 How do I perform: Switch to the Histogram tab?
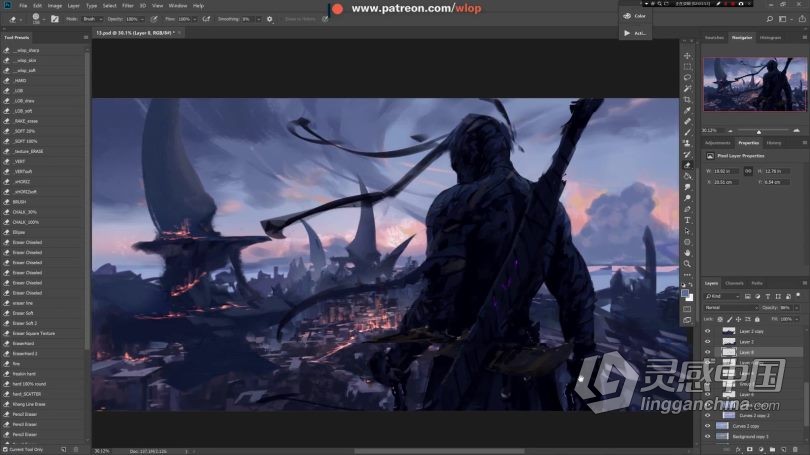[x=770, y=38]
